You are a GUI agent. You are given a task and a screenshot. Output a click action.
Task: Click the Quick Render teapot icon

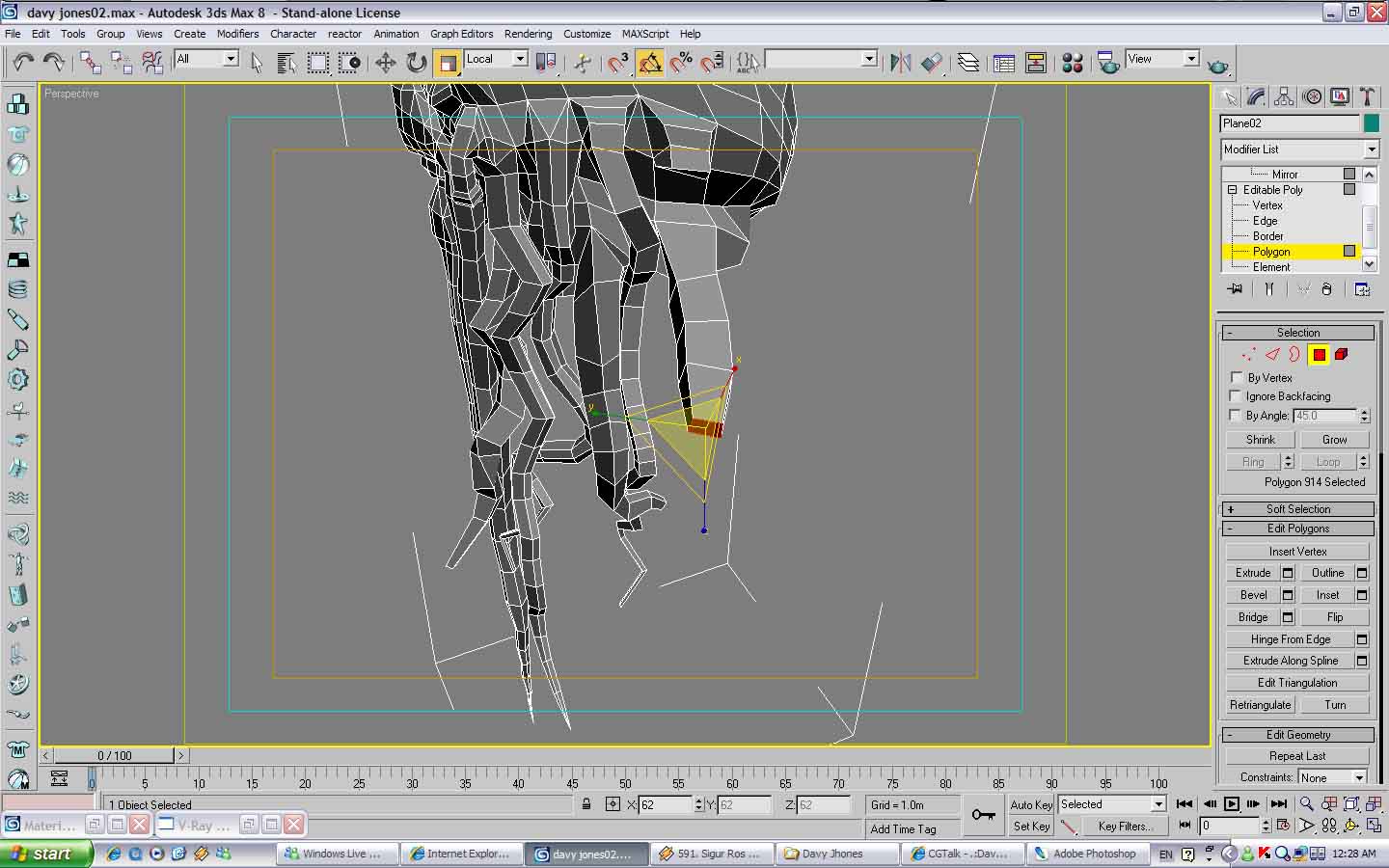(x=1218, y=64)
